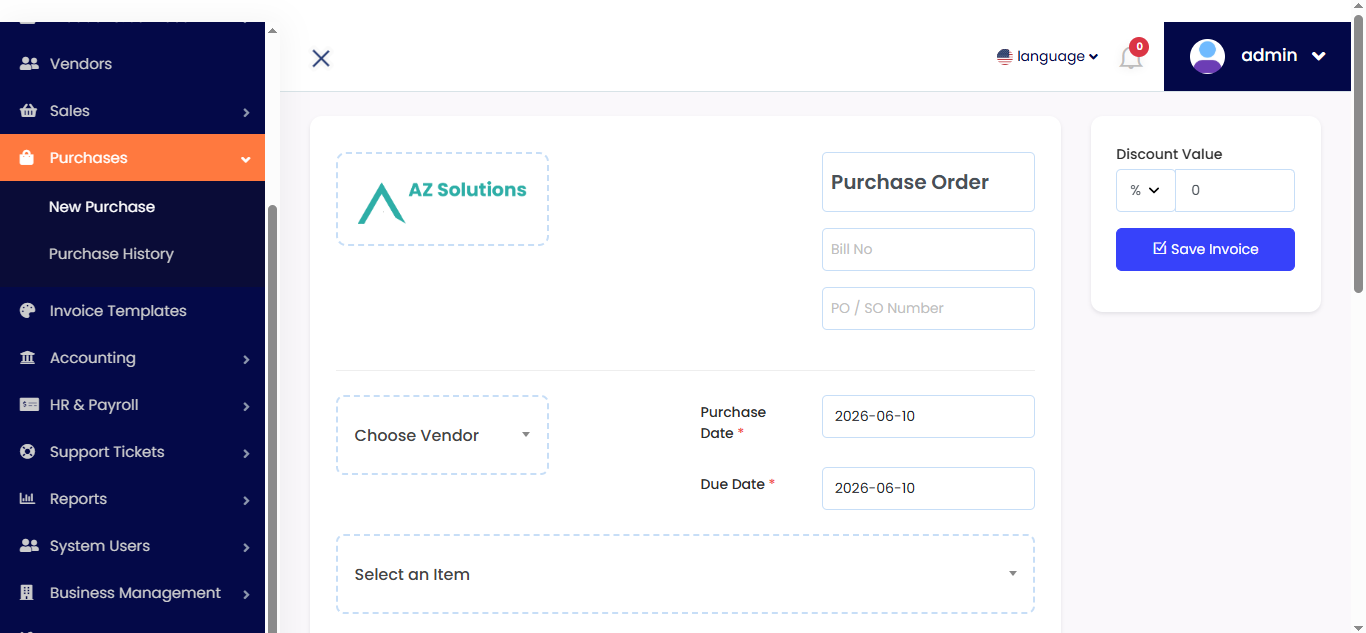The height and width of the screenshot is (633, 1366).
Task: Click the Save Invoice button
Action: coord(1205,249)
